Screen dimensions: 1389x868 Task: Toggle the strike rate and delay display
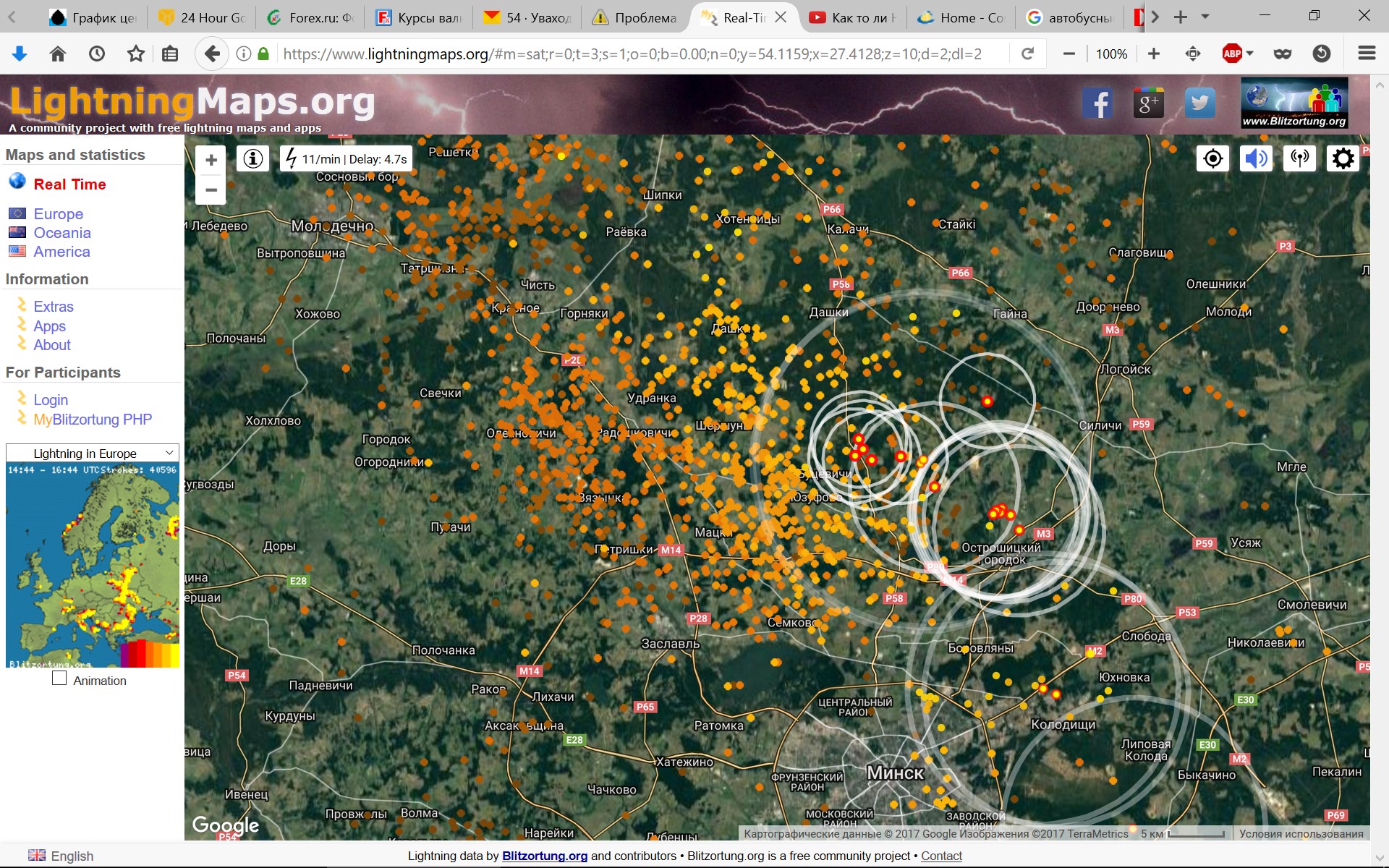click(x=347, y=159)
